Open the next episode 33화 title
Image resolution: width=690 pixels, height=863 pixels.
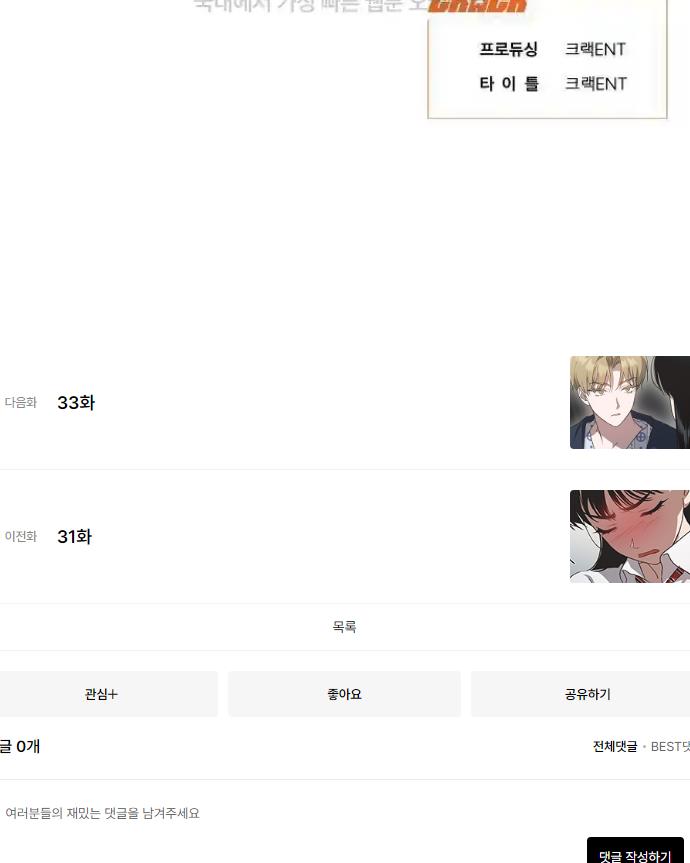(x=76, y=402)
